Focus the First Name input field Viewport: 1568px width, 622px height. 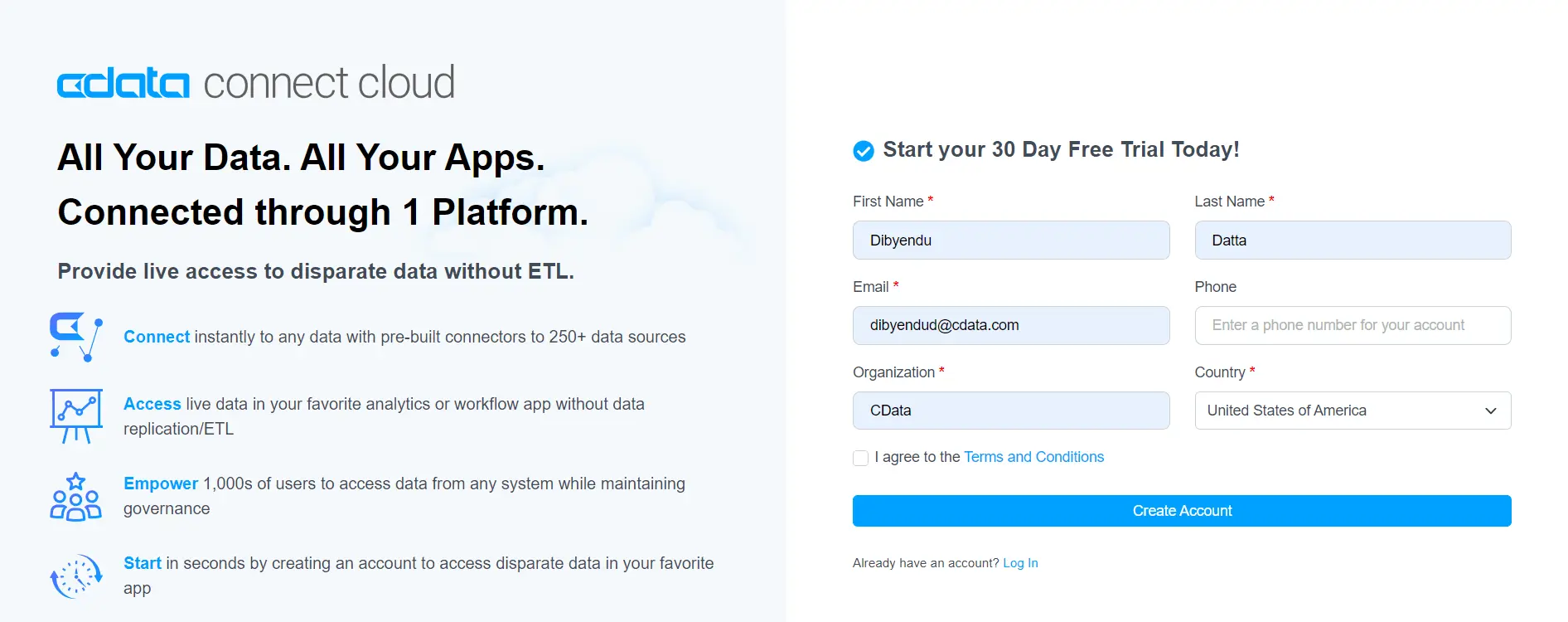(1010, 241)
